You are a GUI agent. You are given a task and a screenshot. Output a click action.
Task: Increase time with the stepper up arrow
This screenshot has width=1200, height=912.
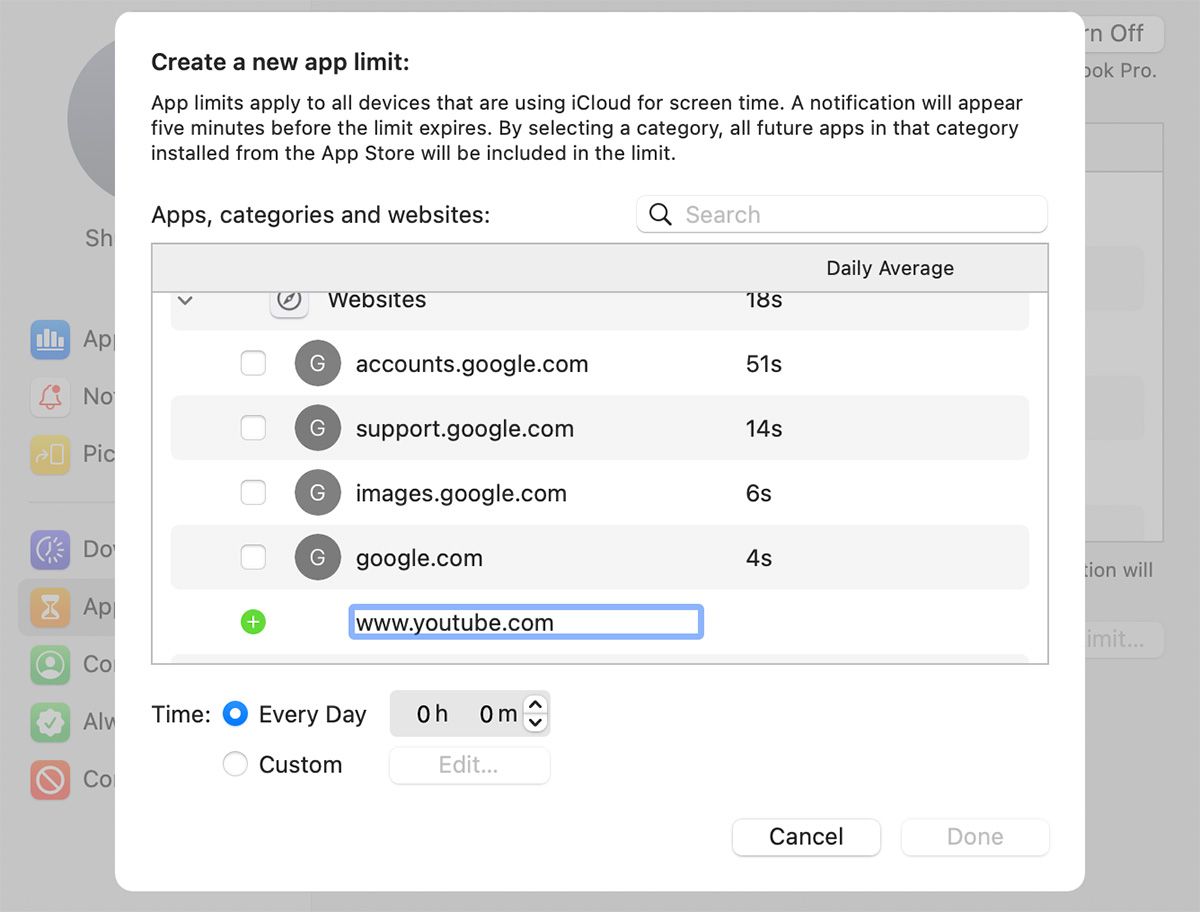536,705
